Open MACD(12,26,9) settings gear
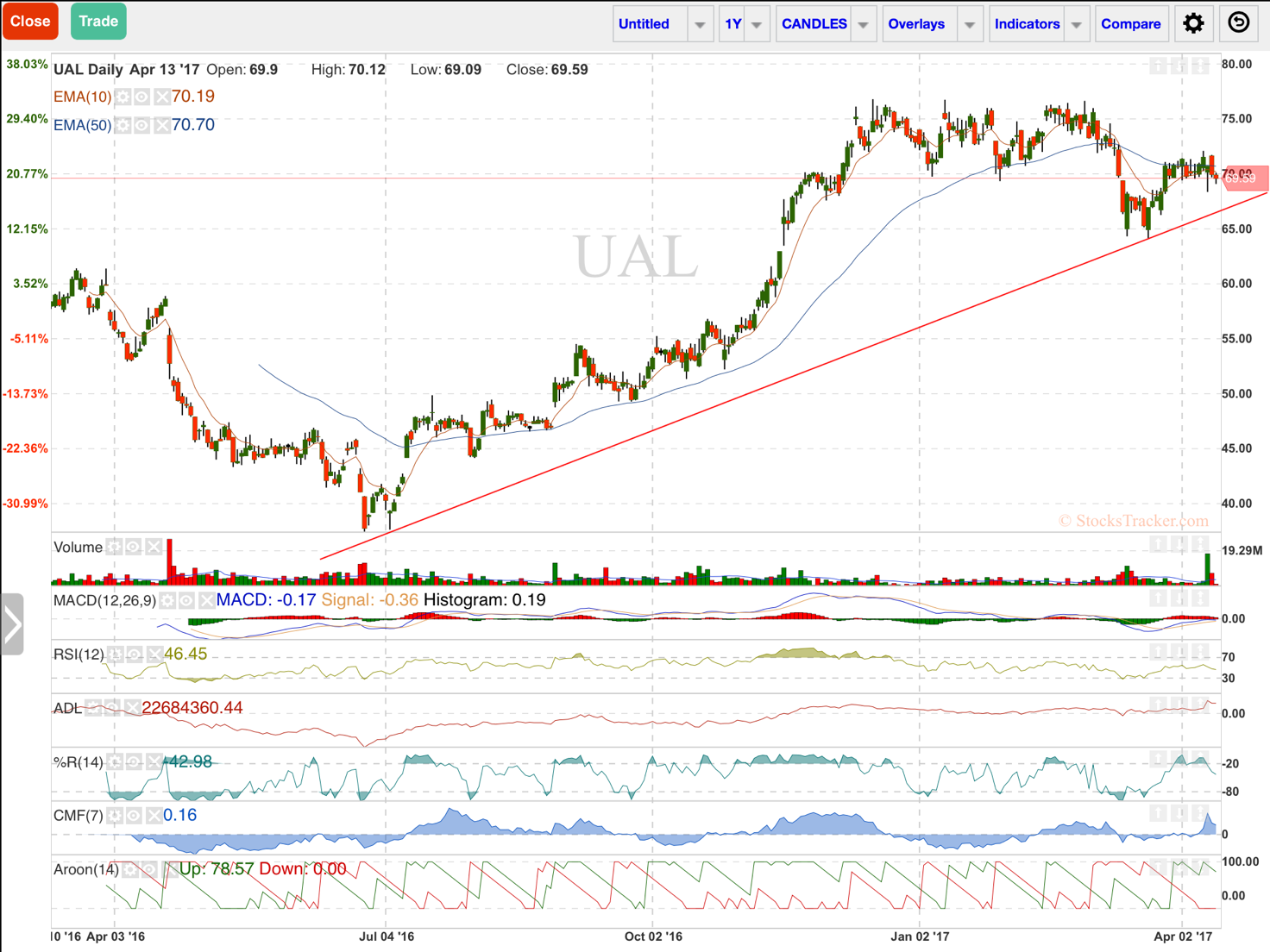 click(168, 600)
